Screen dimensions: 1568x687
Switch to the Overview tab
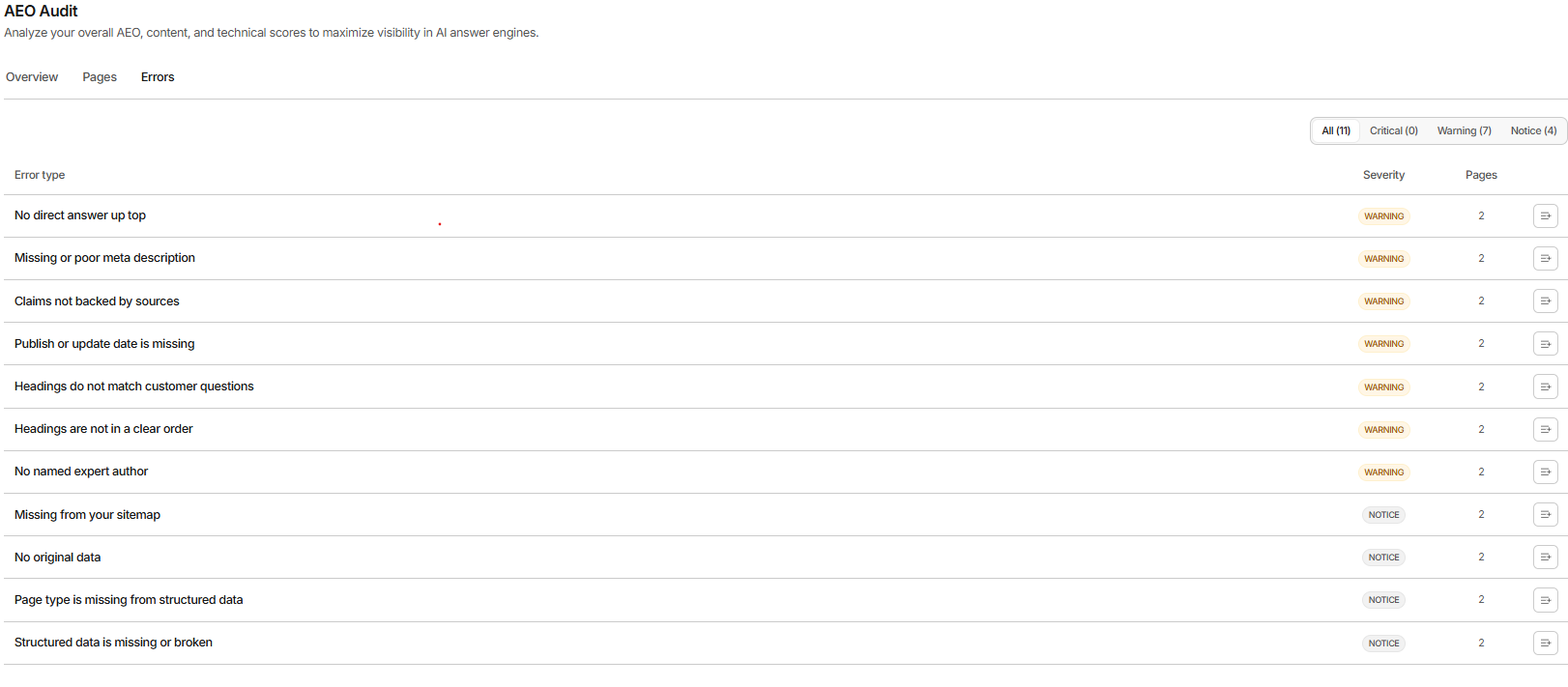(32, 77)
